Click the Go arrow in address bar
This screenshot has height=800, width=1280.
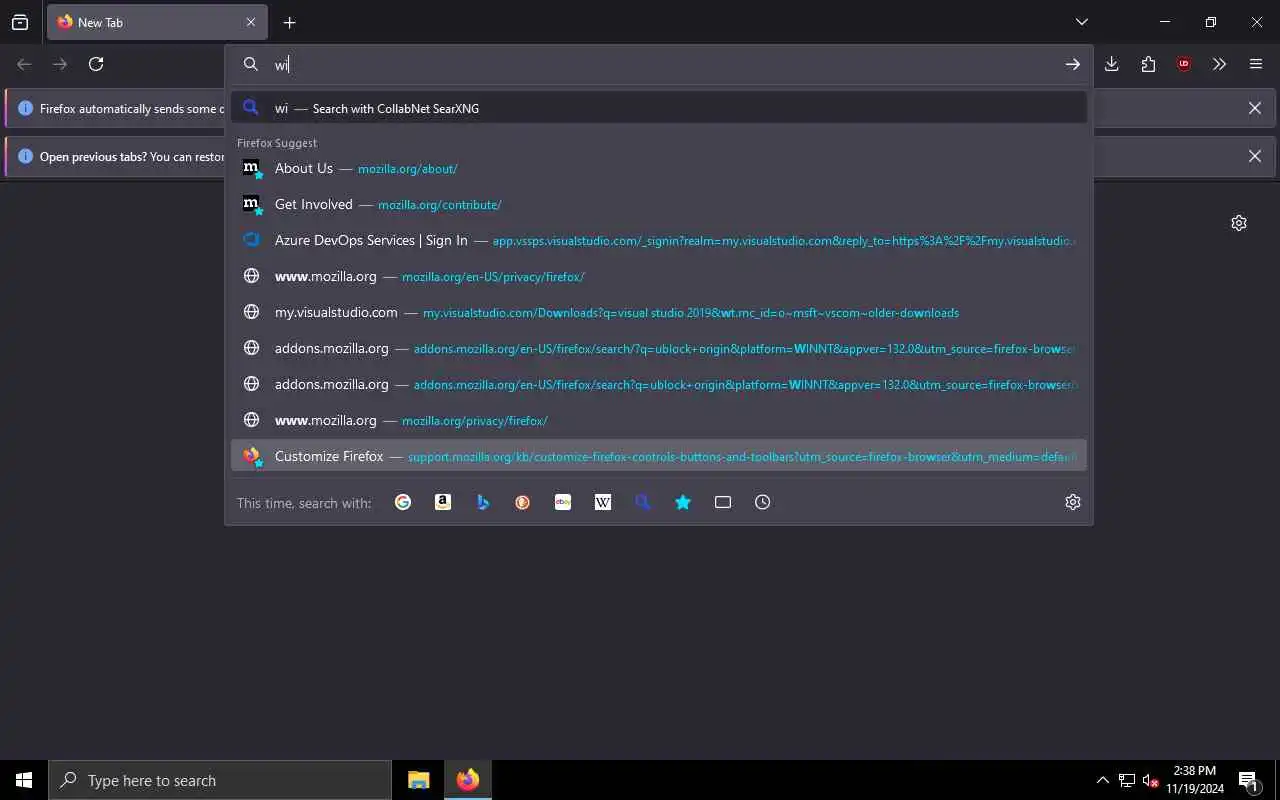pyautogui.click(x=1072, y=64)
